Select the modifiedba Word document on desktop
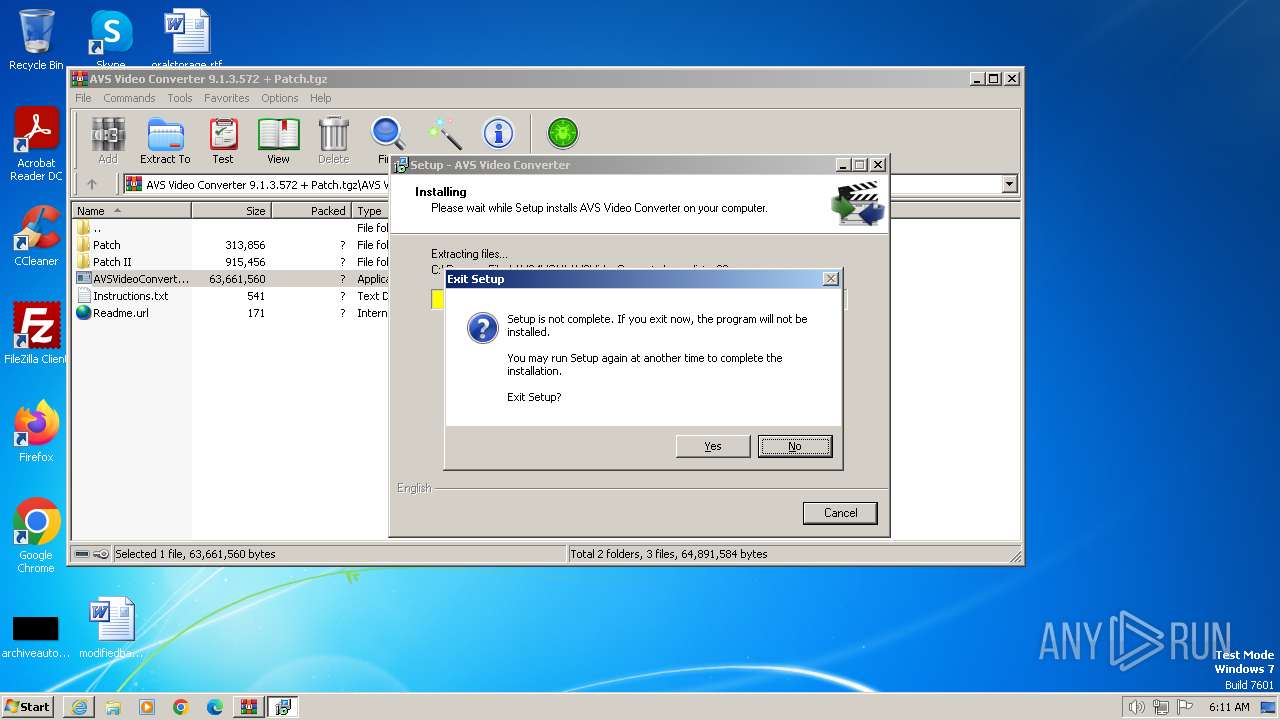This screenshot has width=1280, height=720. point(111,628)
